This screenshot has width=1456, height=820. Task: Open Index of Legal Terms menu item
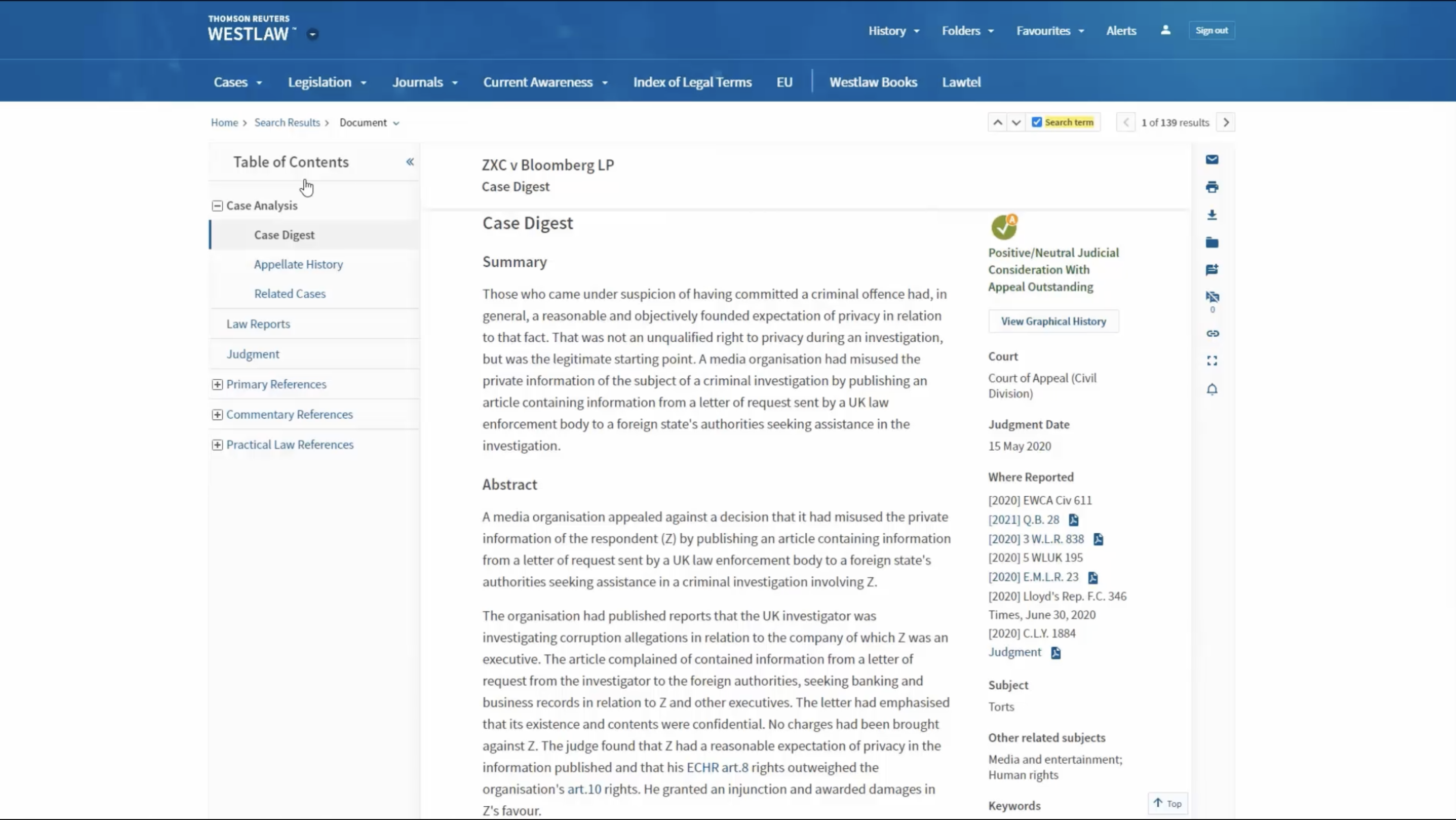click(x=692, y=82)
